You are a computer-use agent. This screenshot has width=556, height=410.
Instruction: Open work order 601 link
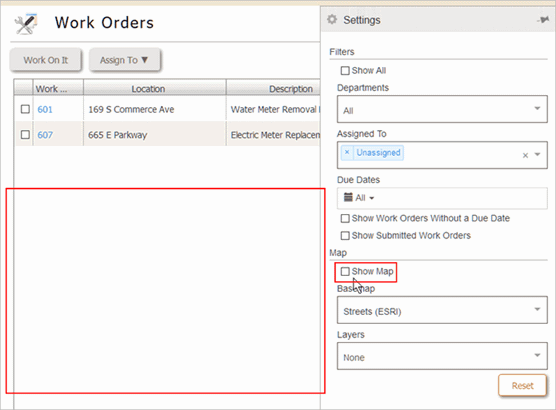[45, 109]
